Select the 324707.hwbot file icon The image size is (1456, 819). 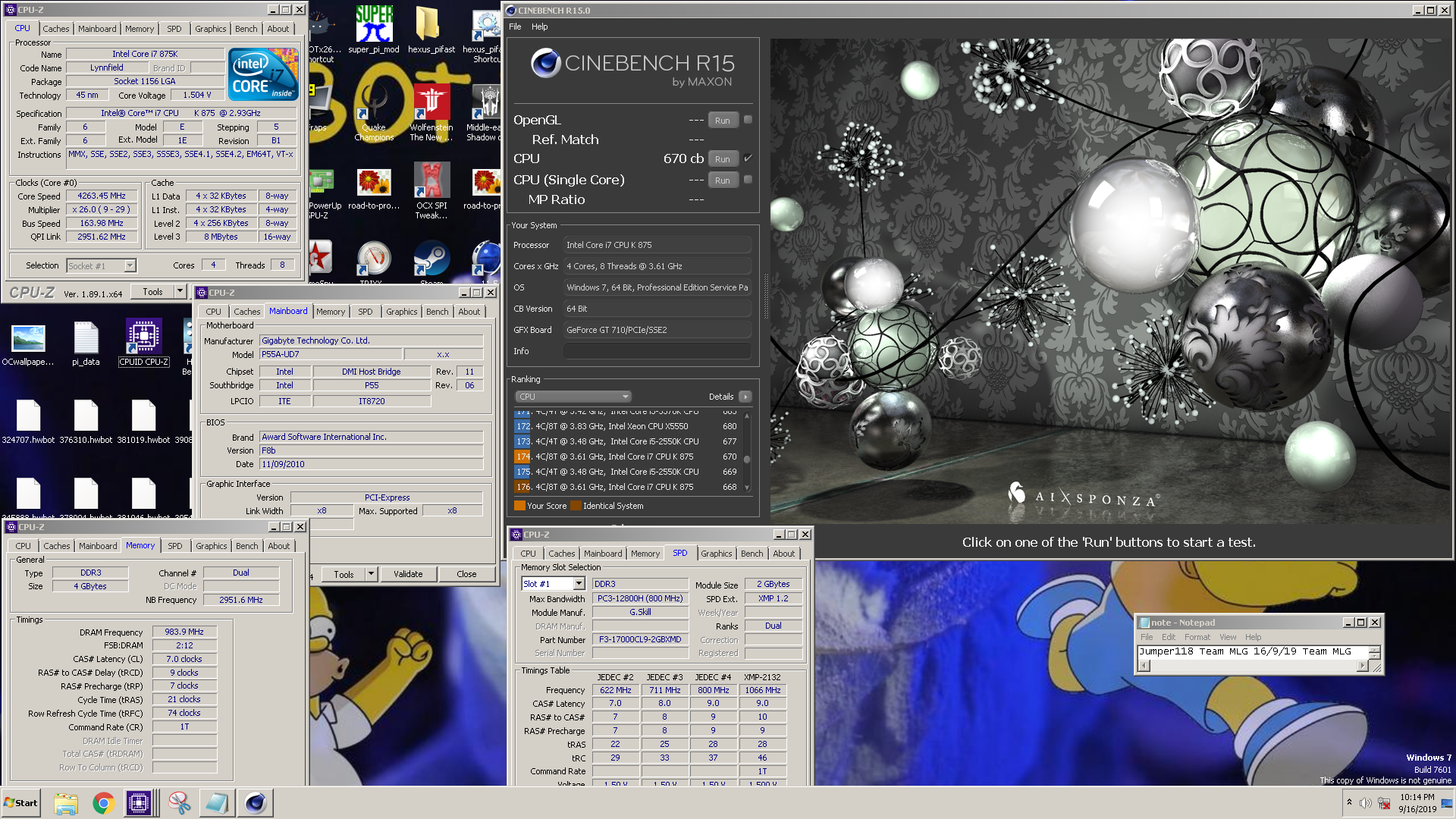point(28,422)
